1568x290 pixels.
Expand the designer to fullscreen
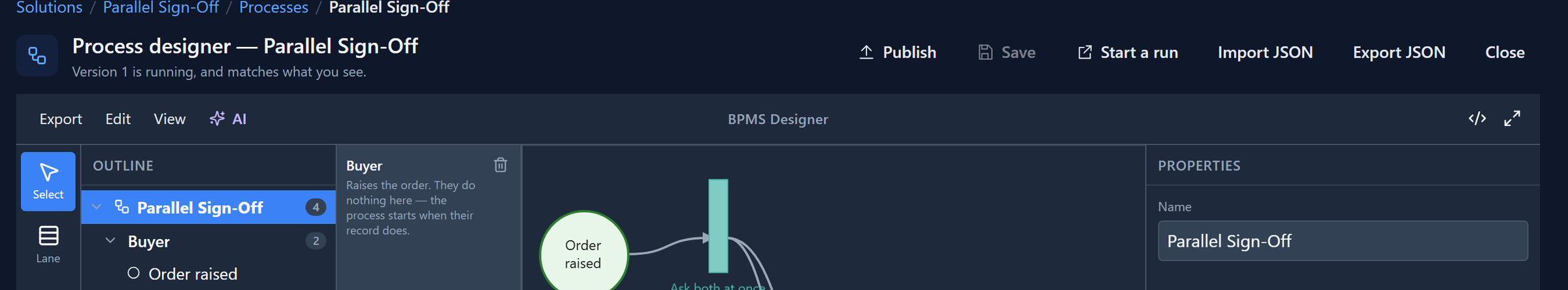pyautogui.click(x=1512, y=119)
